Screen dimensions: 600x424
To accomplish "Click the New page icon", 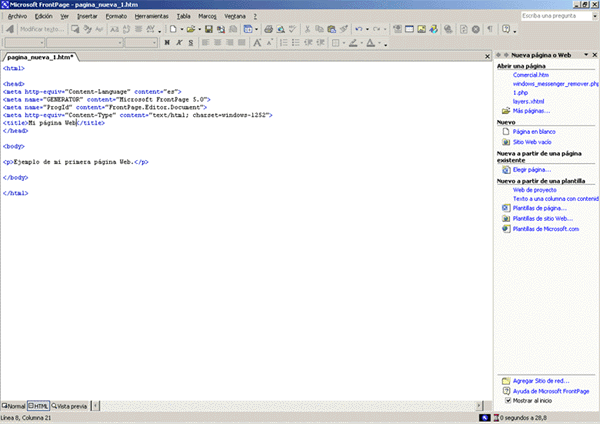I will coord(173,29).
